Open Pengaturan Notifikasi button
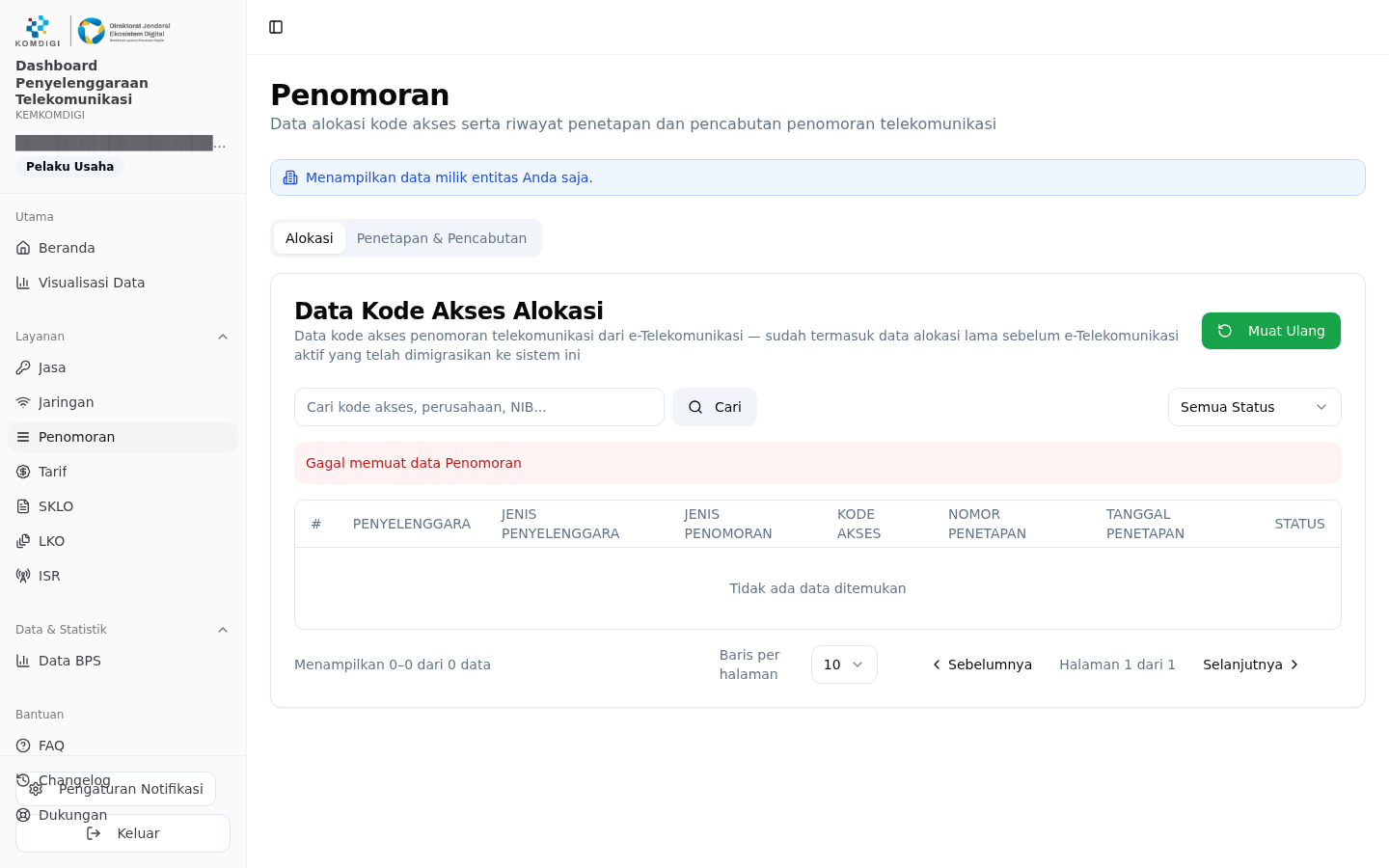This screenshot has width=1389, height=868. coord(116,789)
